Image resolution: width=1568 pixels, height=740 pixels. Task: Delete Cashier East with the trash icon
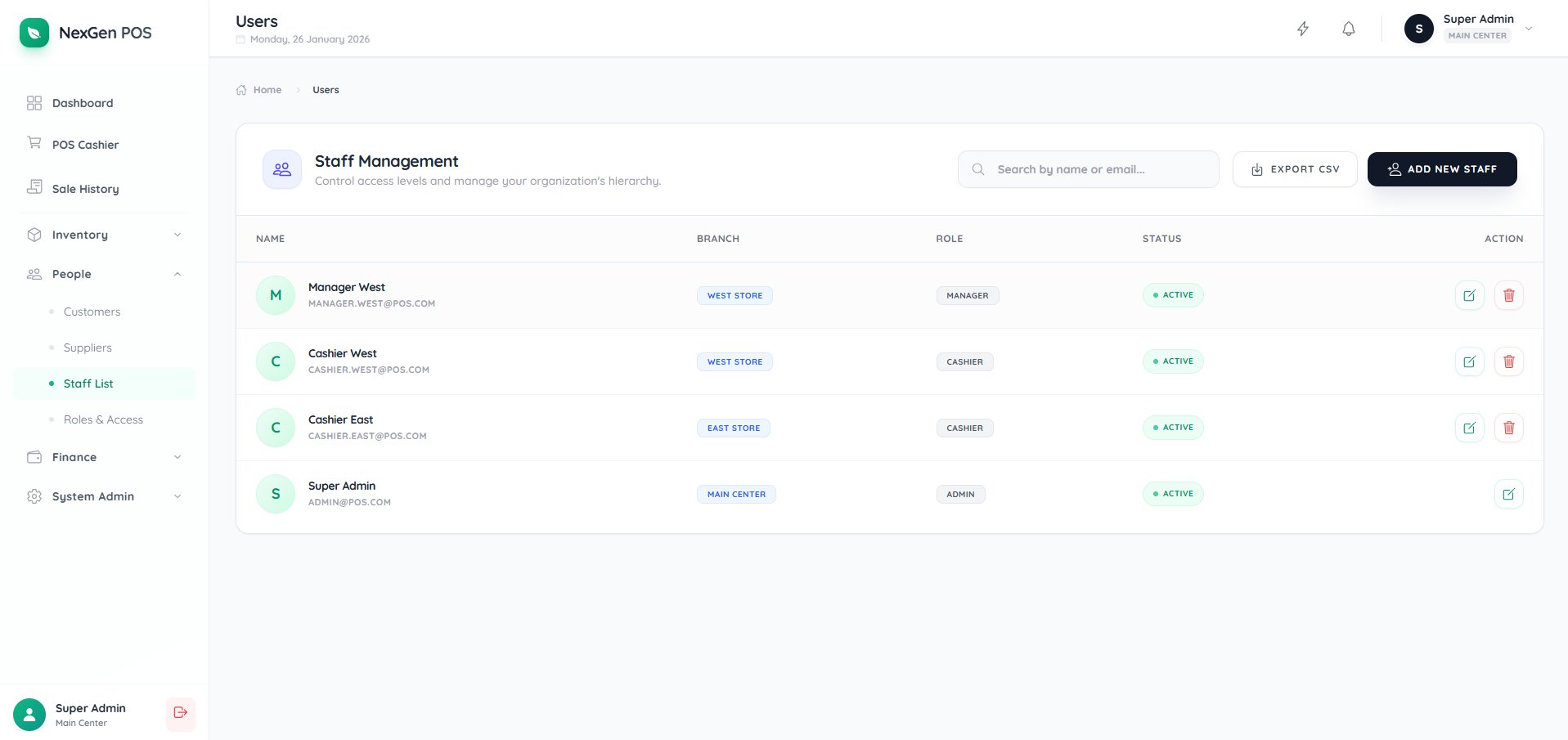click(1509, 428)
